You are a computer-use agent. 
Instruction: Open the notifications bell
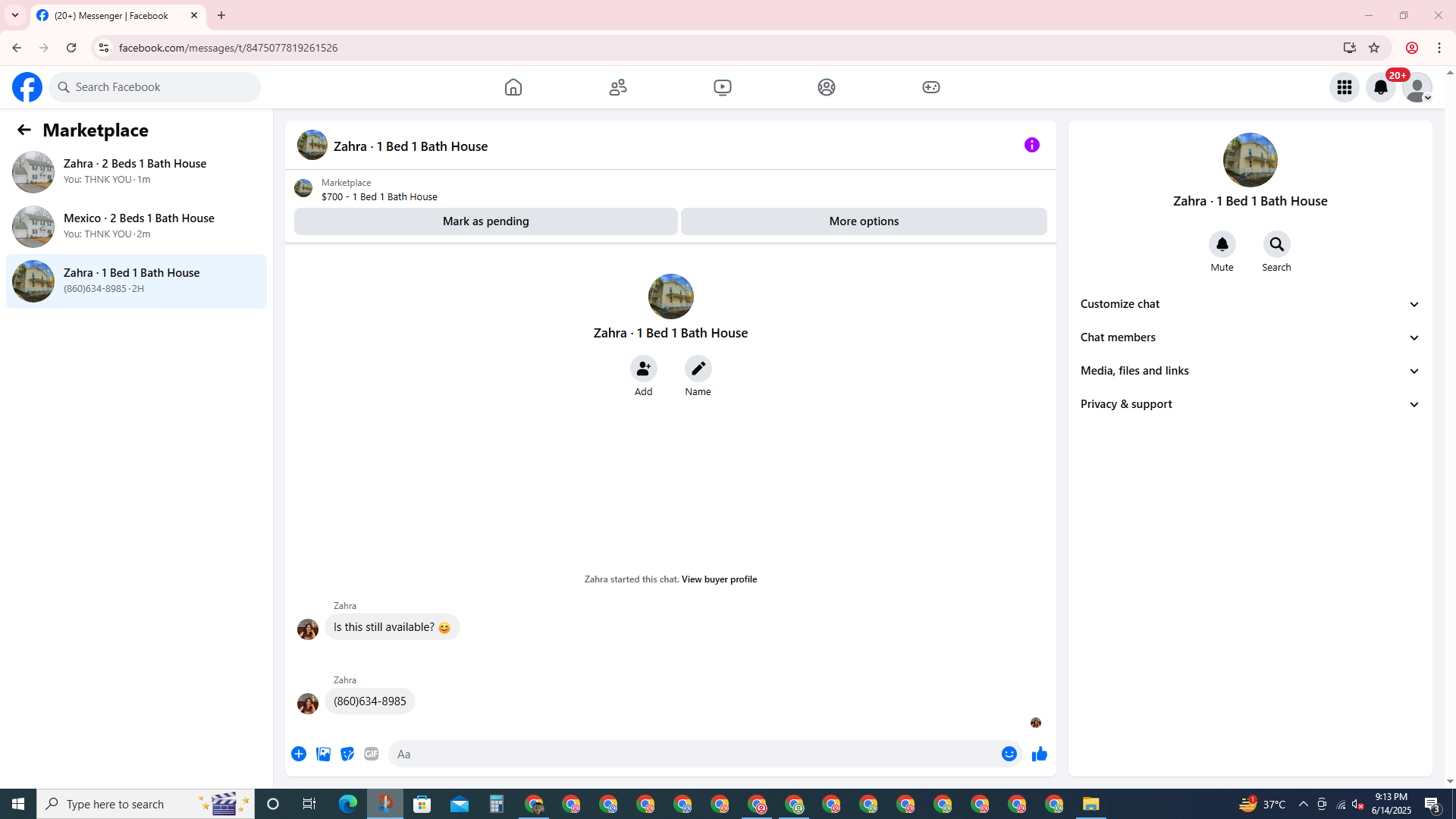point(1381,87)
